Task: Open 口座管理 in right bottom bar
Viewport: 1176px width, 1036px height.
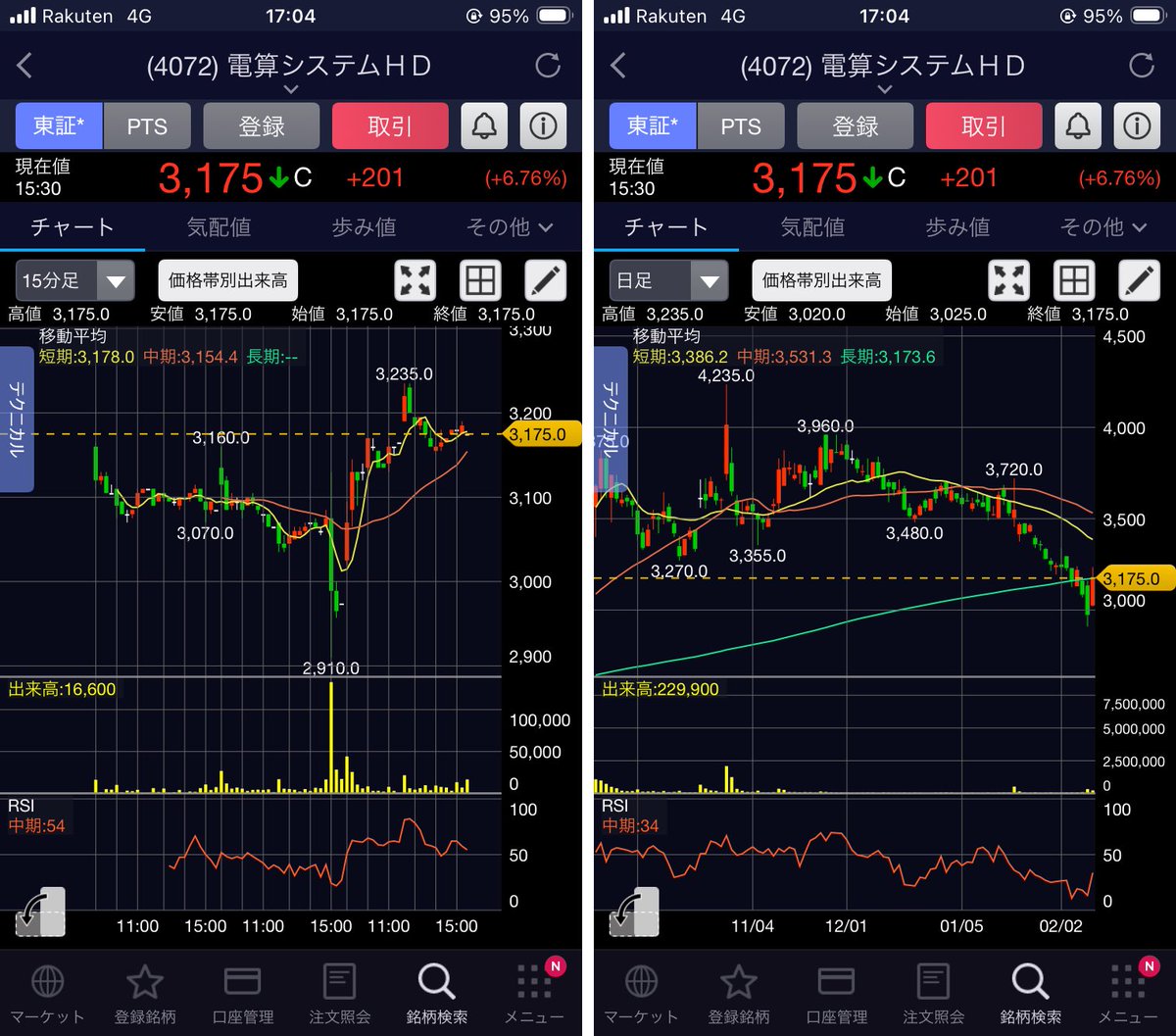Action: [836, 993]
